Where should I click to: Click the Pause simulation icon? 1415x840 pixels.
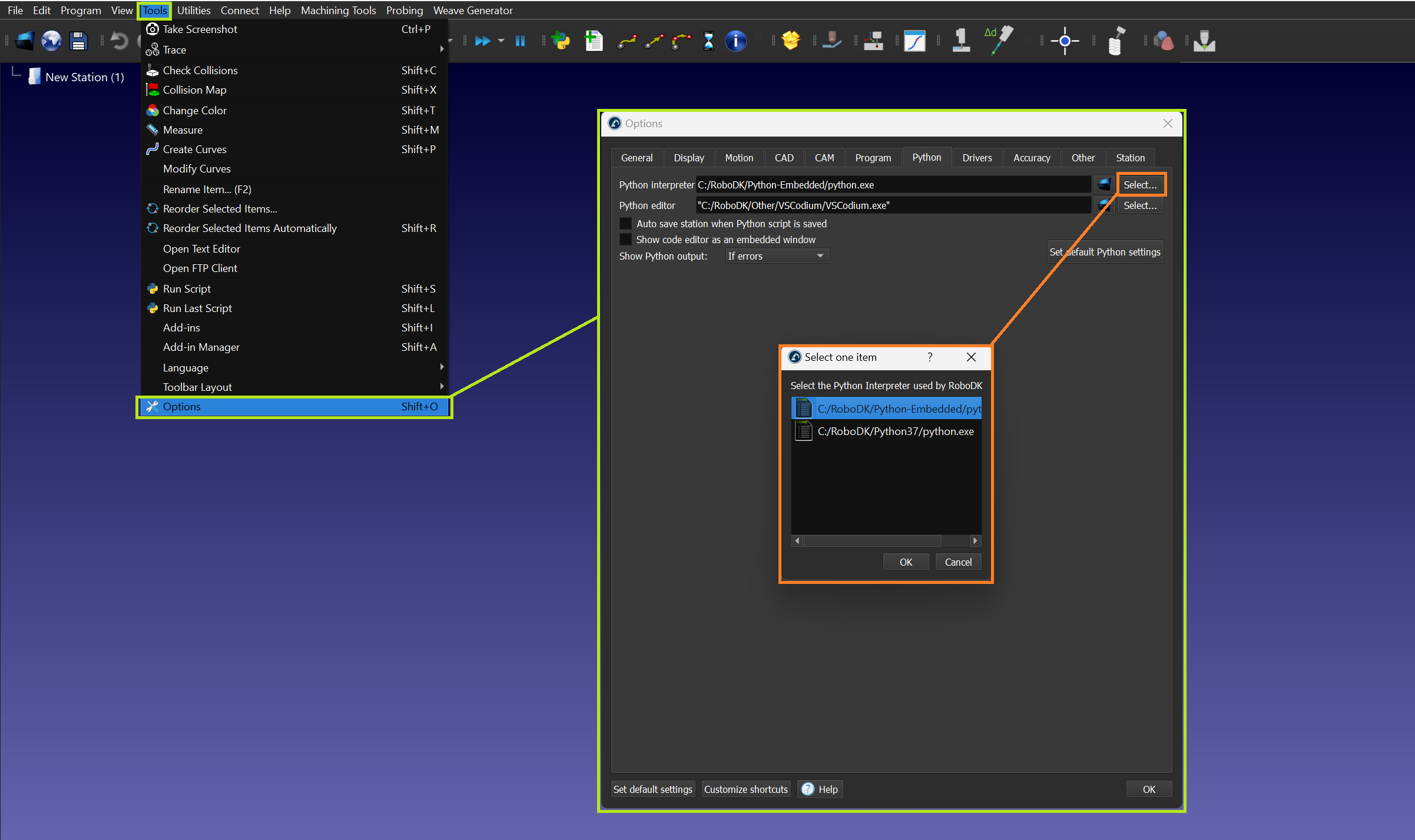(520, 41)
